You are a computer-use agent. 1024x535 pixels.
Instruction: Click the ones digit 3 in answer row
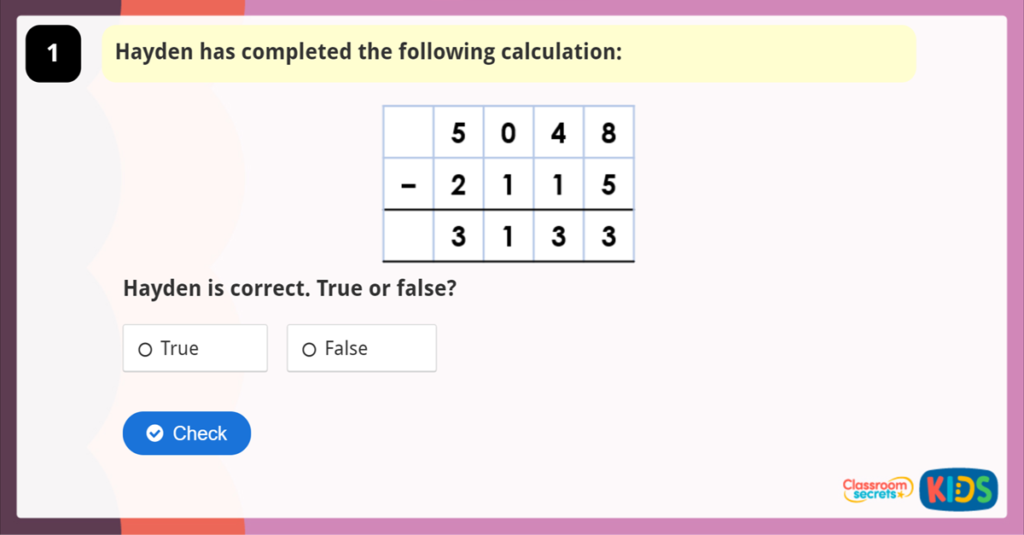click(x=608, y=237)
